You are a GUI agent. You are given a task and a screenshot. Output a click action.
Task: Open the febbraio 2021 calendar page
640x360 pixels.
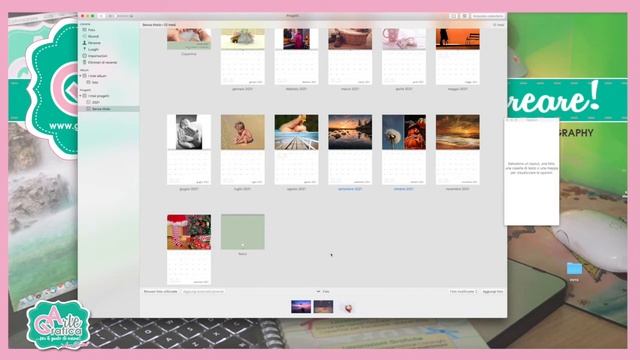pyautogui.click(x=296, y=57)
